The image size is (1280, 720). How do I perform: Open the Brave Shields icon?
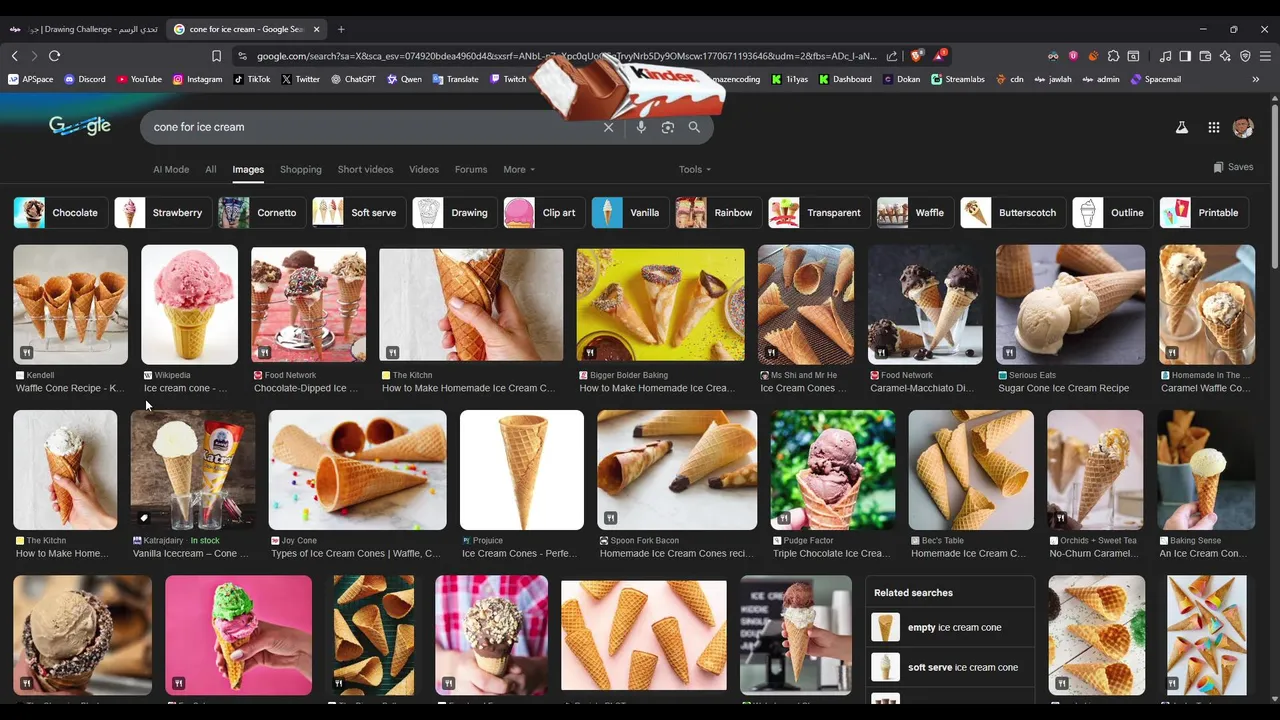(916, 56)
